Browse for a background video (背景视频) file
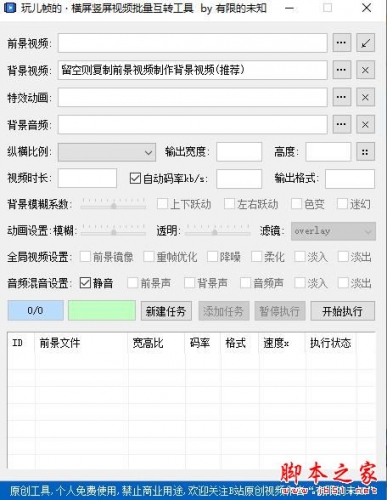387x500 pixels. [341, 70]
